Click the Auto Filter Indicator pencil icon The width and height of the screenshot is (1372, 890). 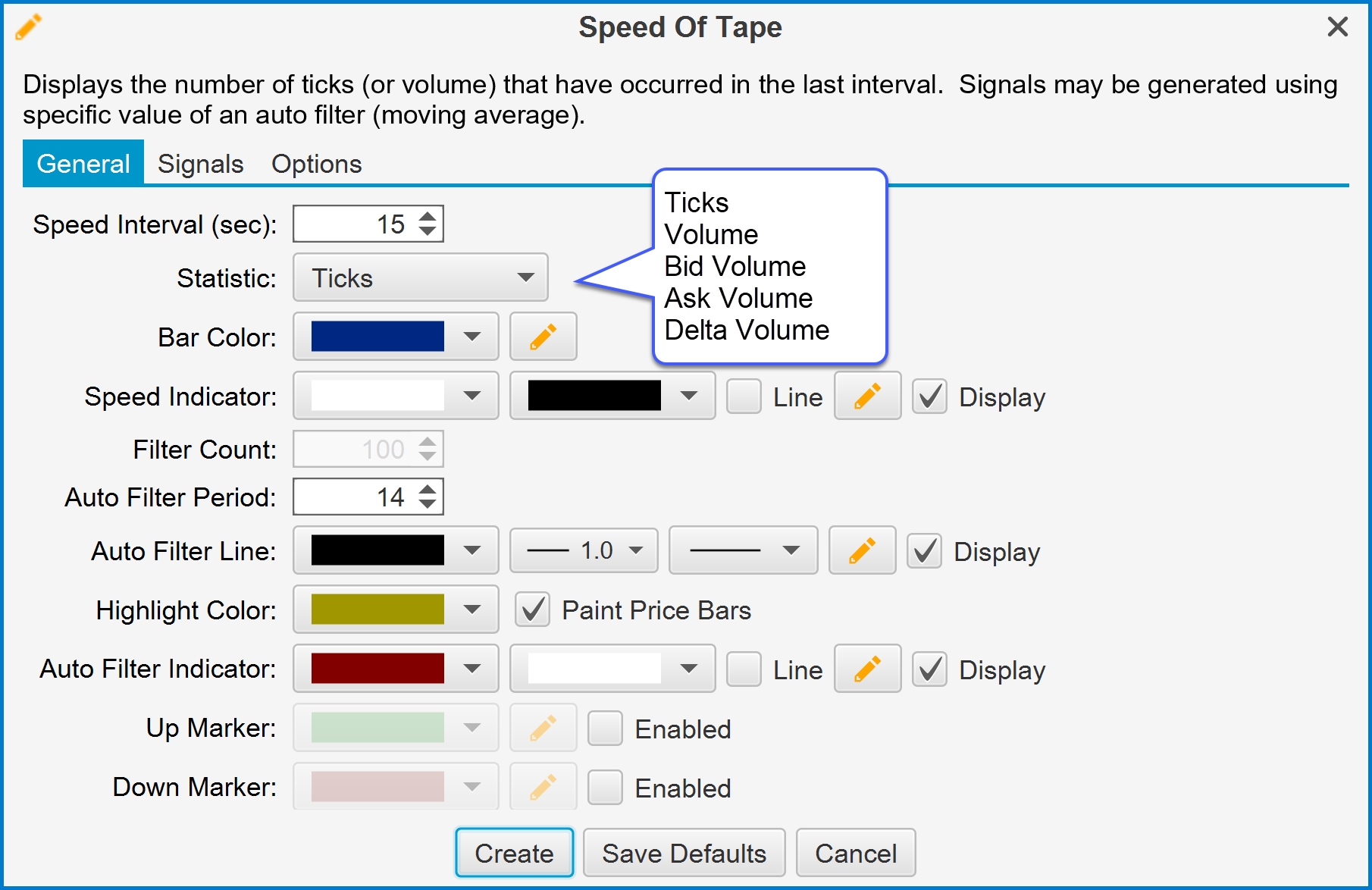pyautogui.click(x=867, y=669)
